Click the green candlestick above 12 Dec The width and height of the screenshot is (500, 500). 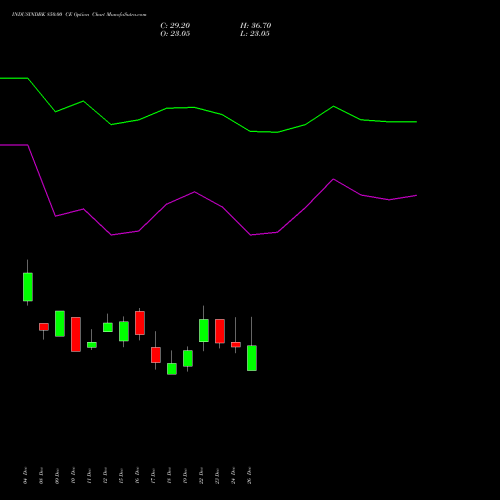(108, 327)
